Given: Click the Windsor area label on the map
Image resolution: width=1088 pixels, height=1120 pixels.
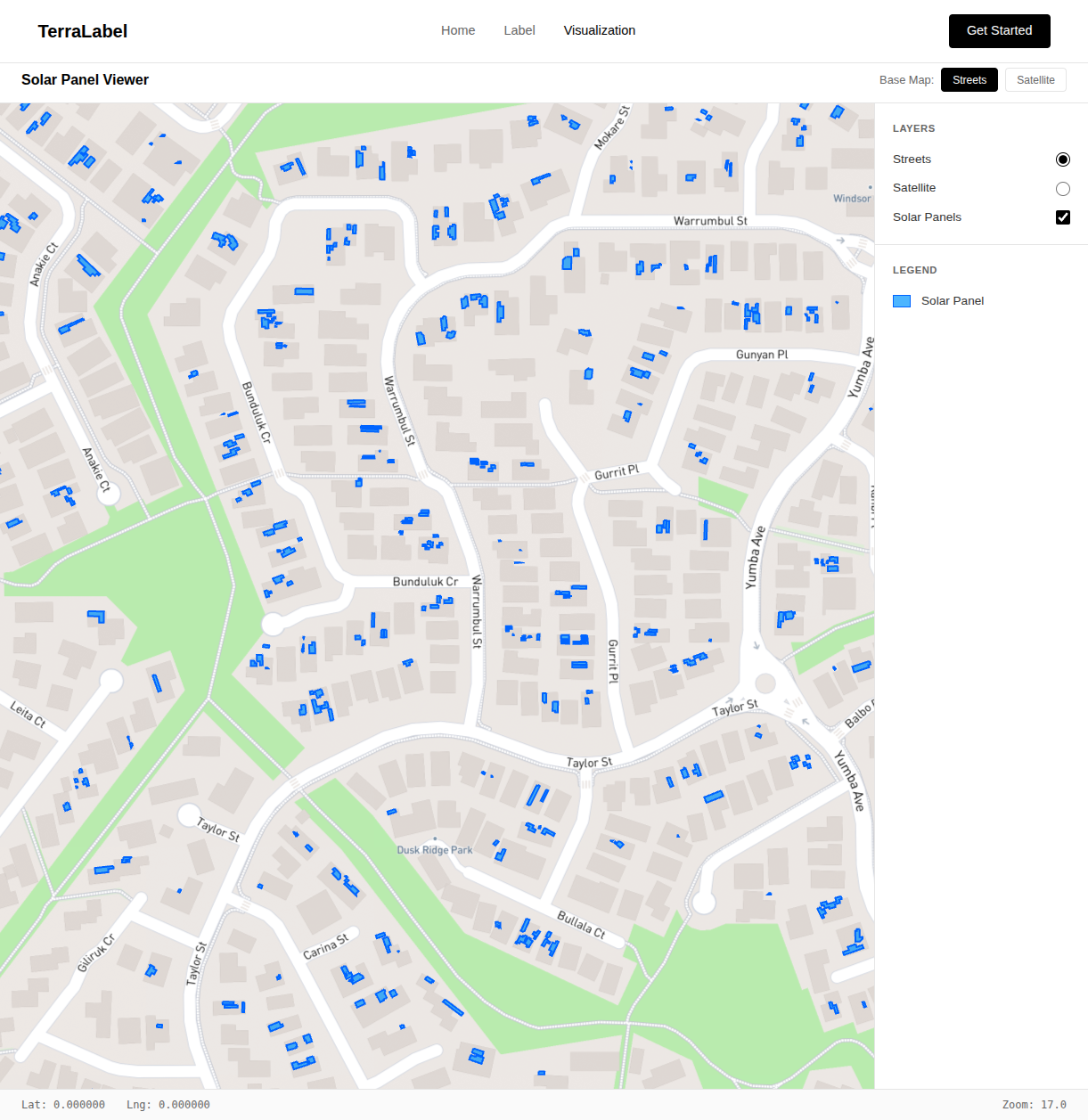Looking at the screenshot, I should (x=851, y=198).
